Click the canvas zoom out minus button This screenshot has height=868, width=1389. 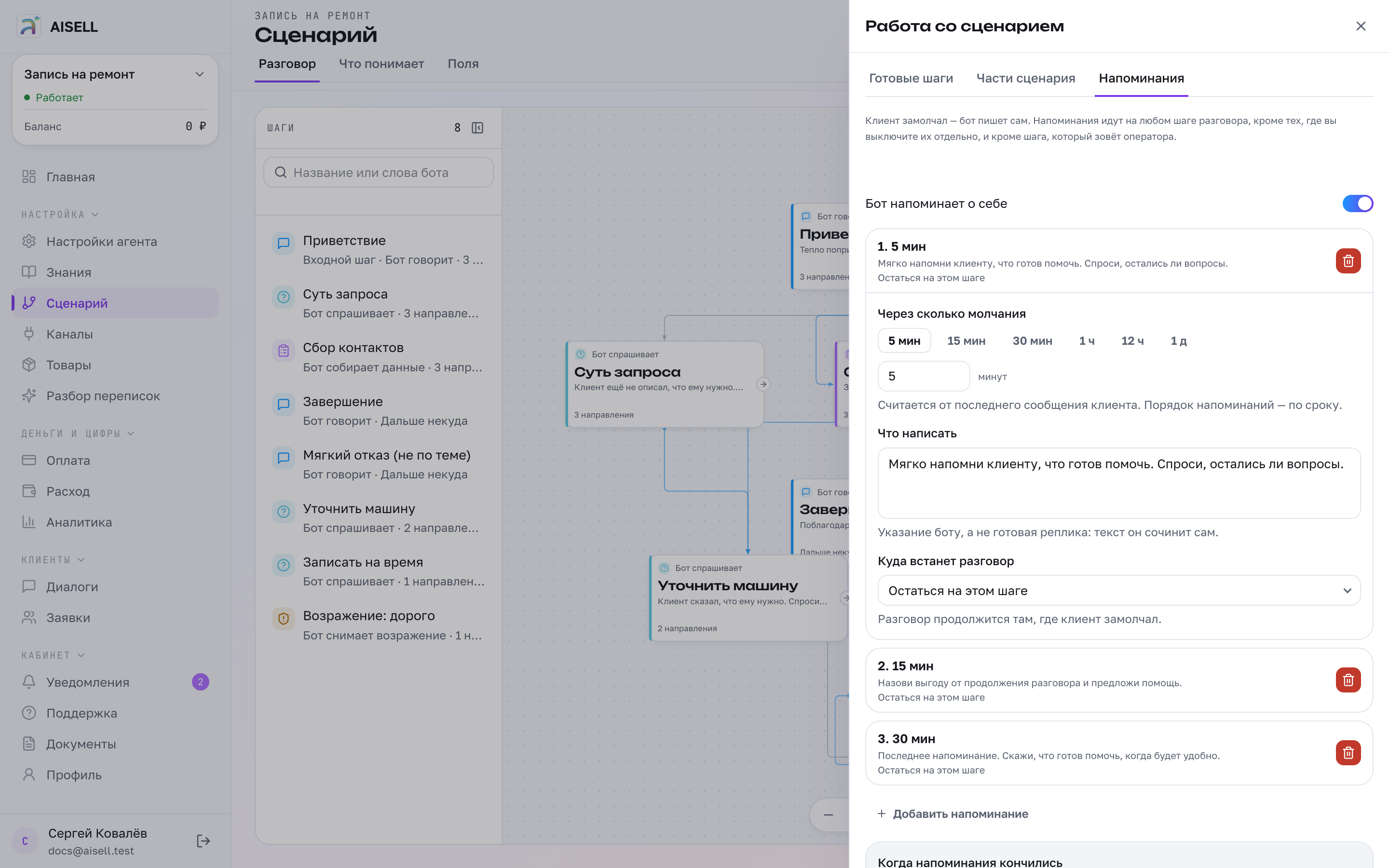(828, 814)
